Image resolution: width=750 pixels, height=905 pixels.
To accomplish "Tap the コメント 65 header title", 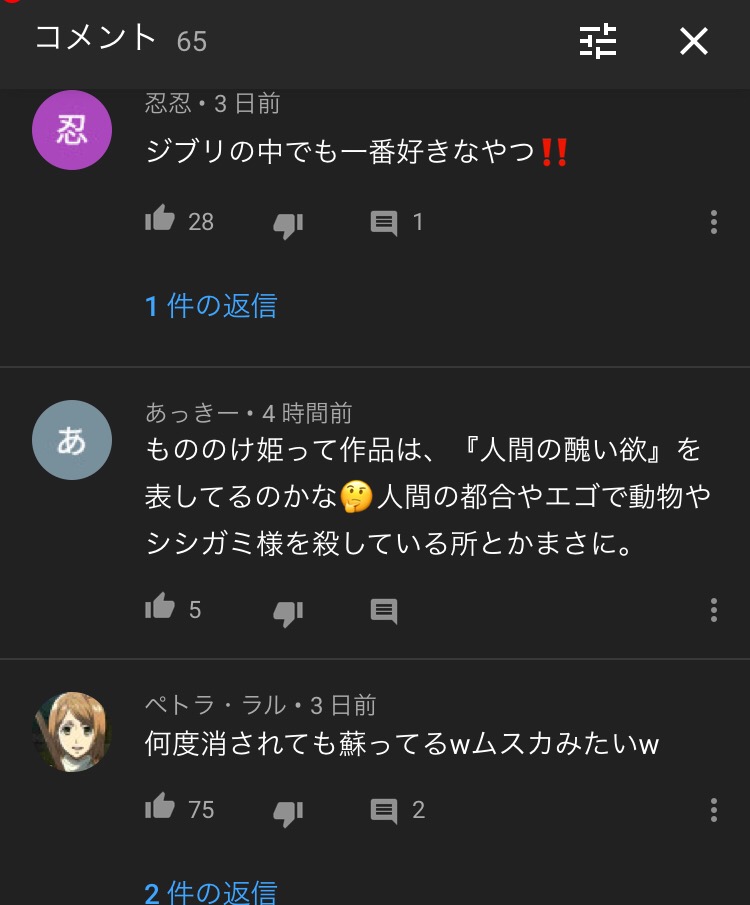I will [121, 39].
